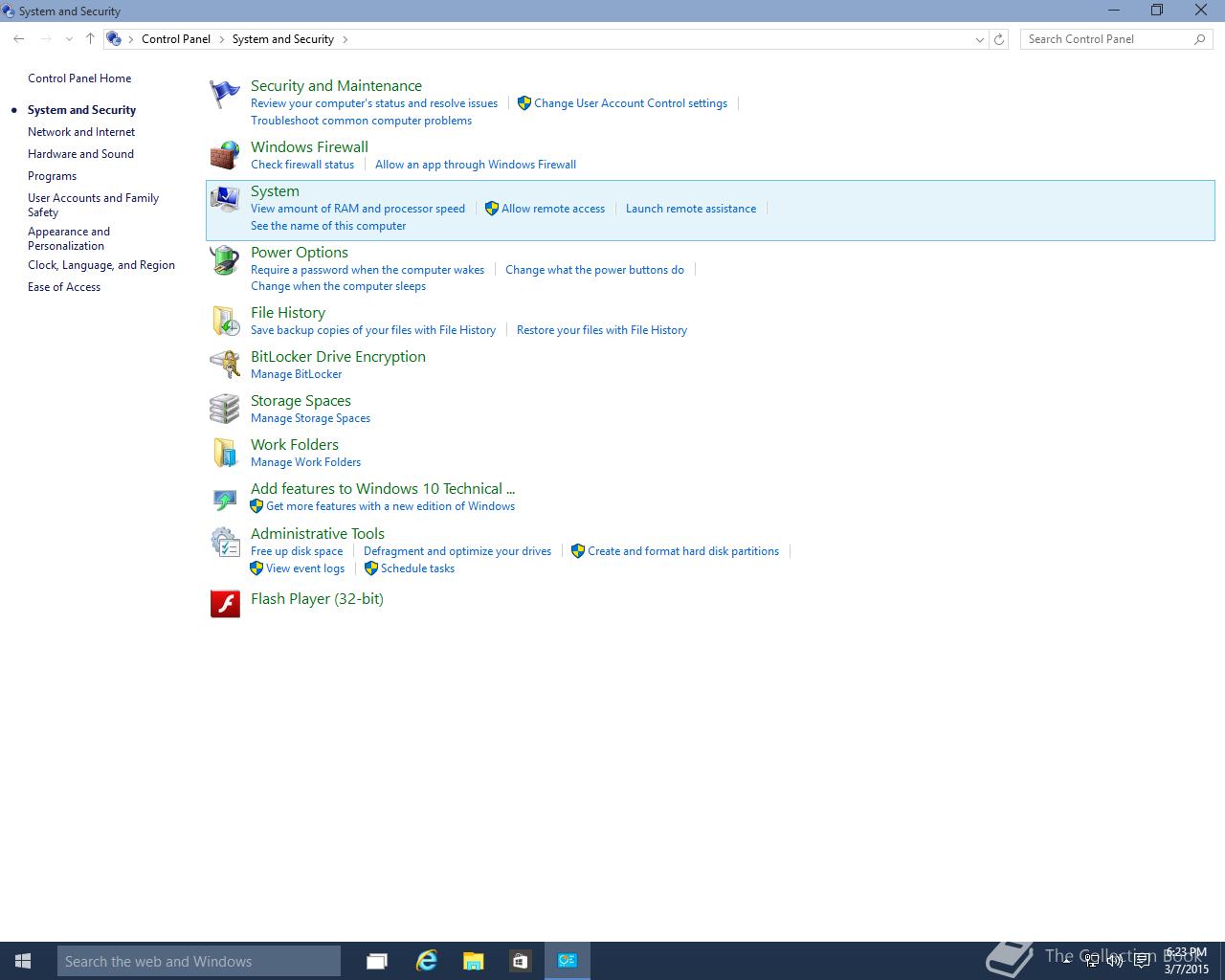Viewport: 1225px width, 980px height.
Task: Click Manage BitLocker link
Action: (x=296, y=374)
